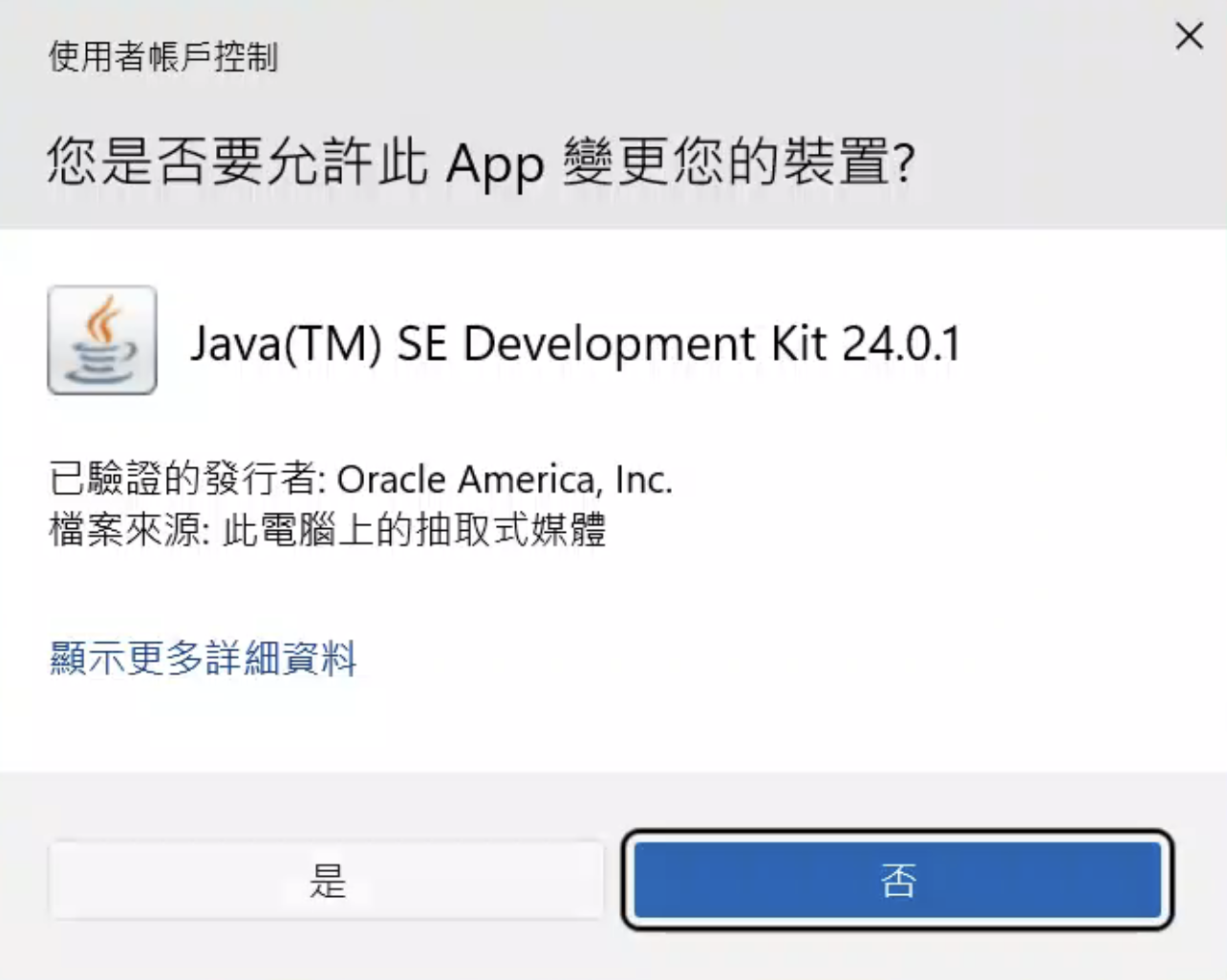Click the 已驗證的發行者: Oracle America, Inc. line
The height and width of the screenshot is (980, 1227).
pos(361,479)
